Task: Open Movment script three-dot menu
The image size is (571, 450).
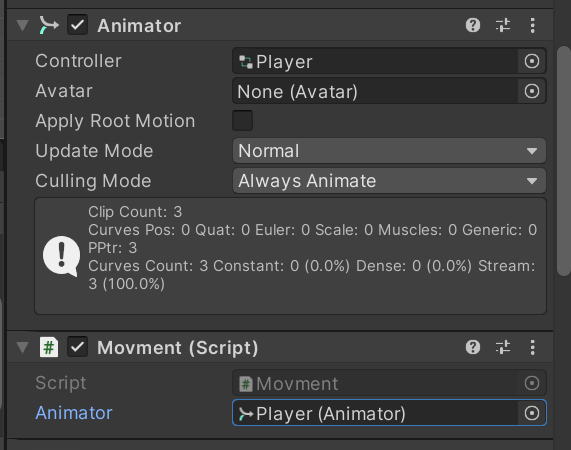Action: (532, 347)
